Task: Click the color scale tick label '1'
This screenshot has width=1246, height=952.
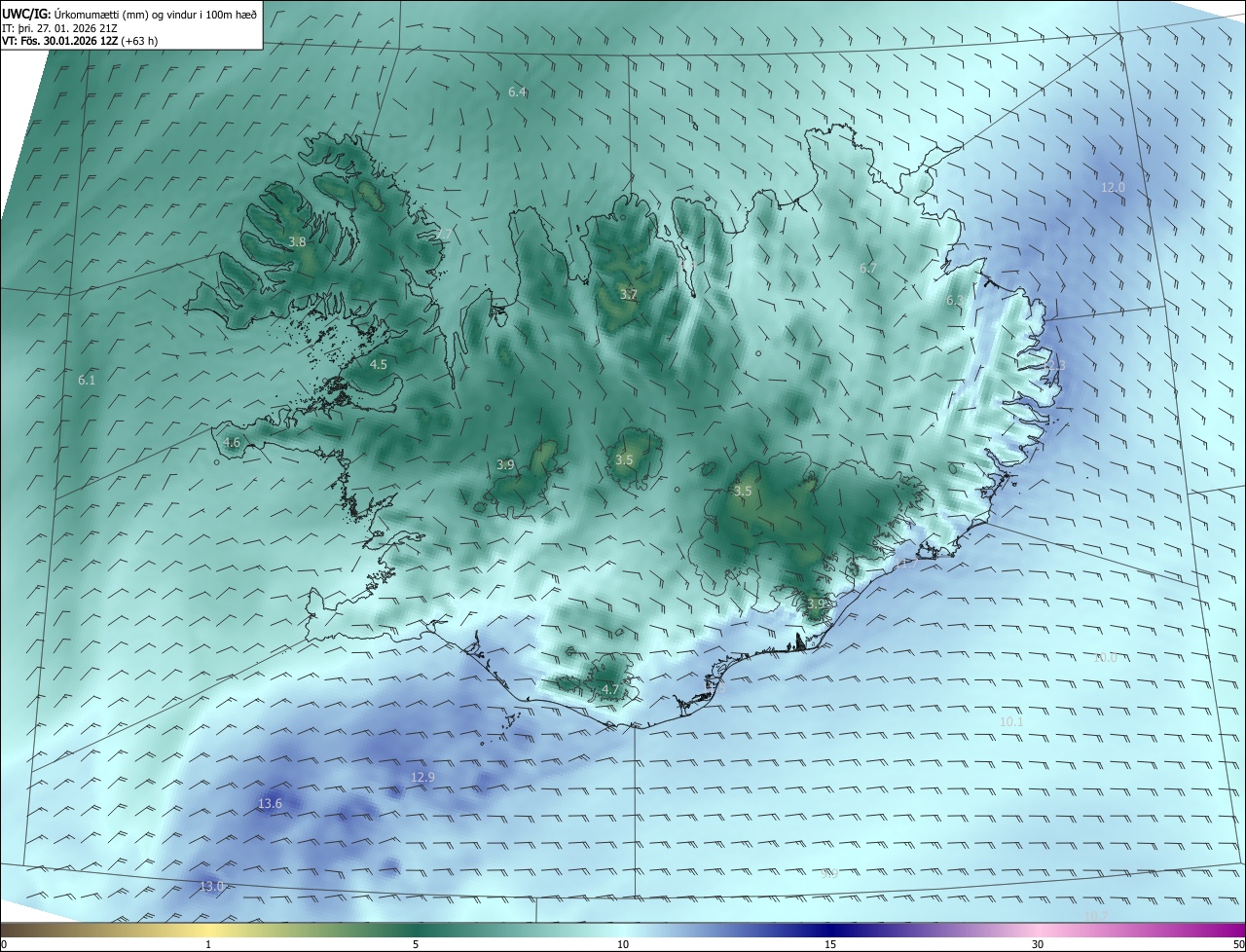Action: pyautogui.click(x=208, y=945)
